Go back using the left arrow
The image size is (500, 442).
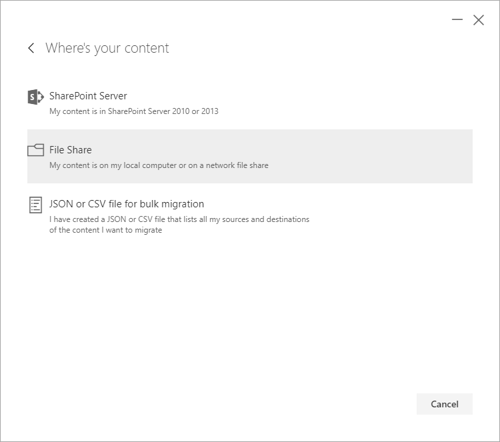(31, 48)
